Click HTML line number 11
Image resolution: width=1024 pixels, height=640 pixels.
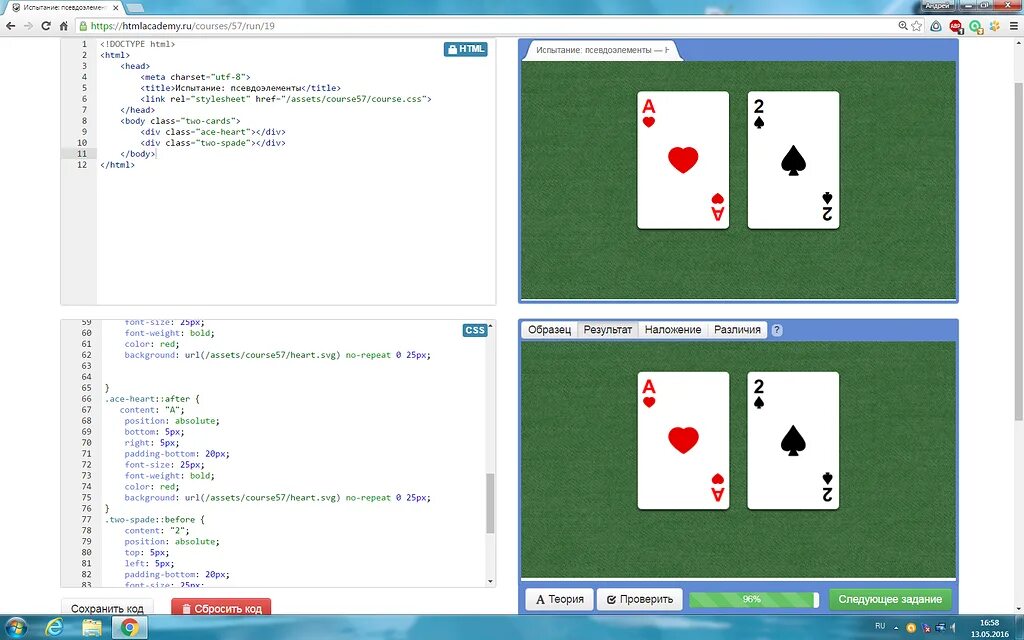[x=82, y=153]
